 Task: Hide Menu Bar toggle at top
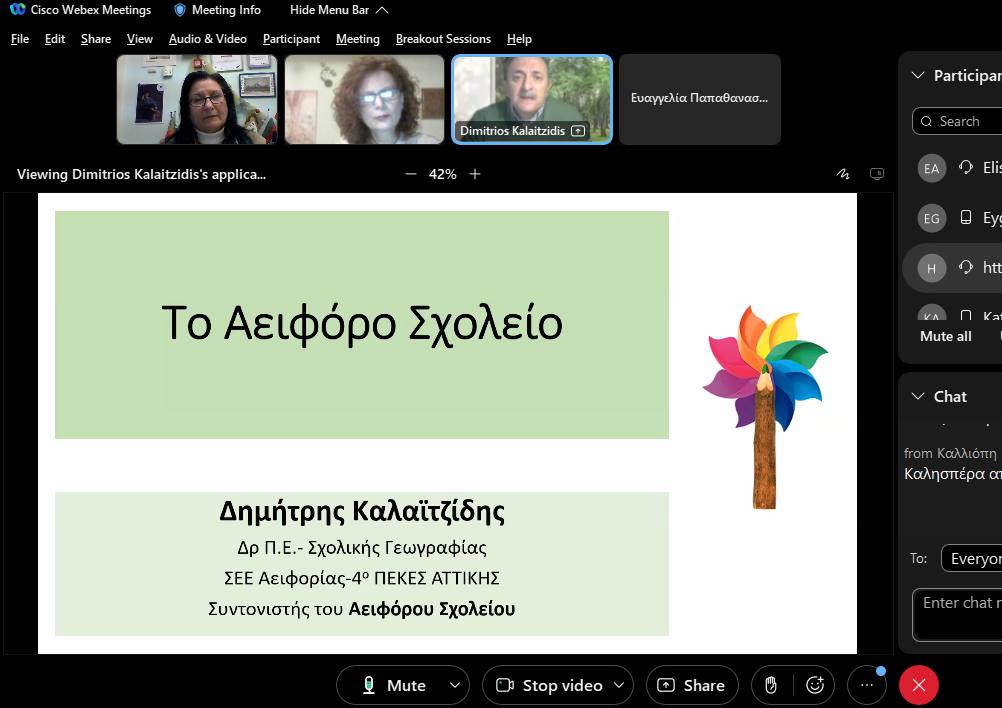point(339,10)
